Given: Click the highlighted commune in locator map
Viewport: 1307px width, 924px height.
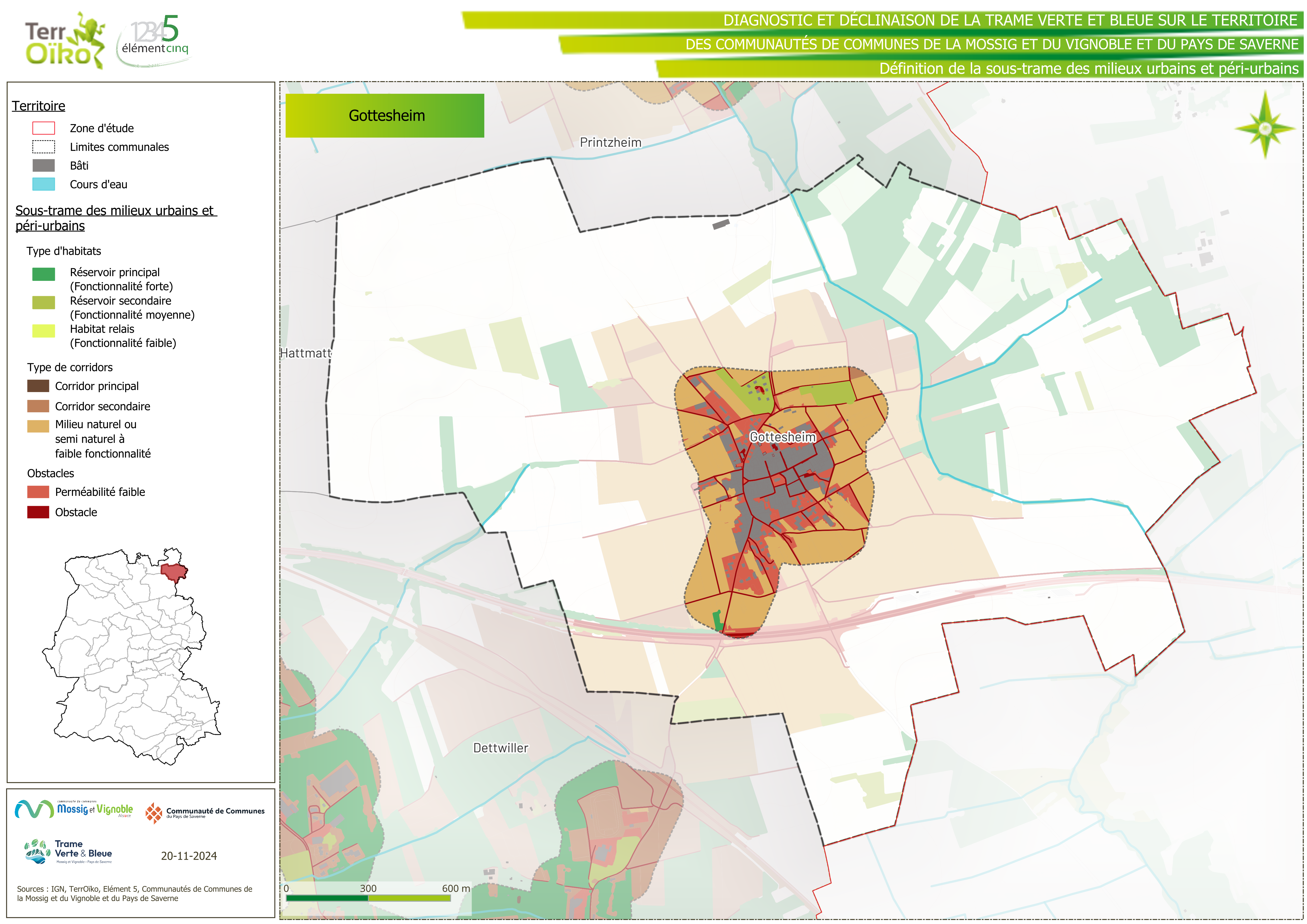Looking at the screenshot, I should 174,570.
